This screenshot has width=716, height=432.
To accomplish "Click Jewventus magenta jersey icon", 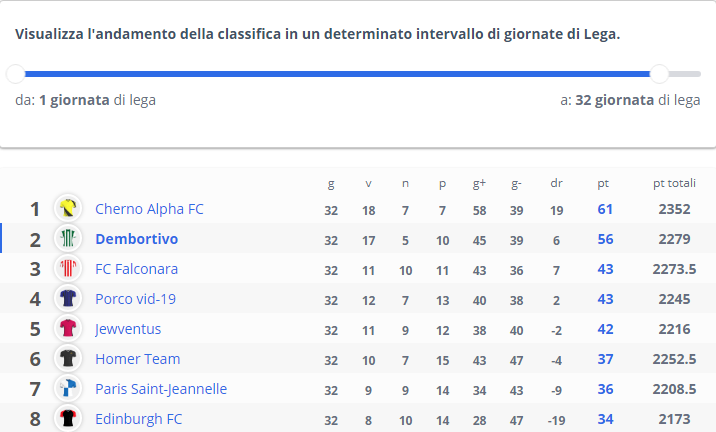I will [68, 328].
